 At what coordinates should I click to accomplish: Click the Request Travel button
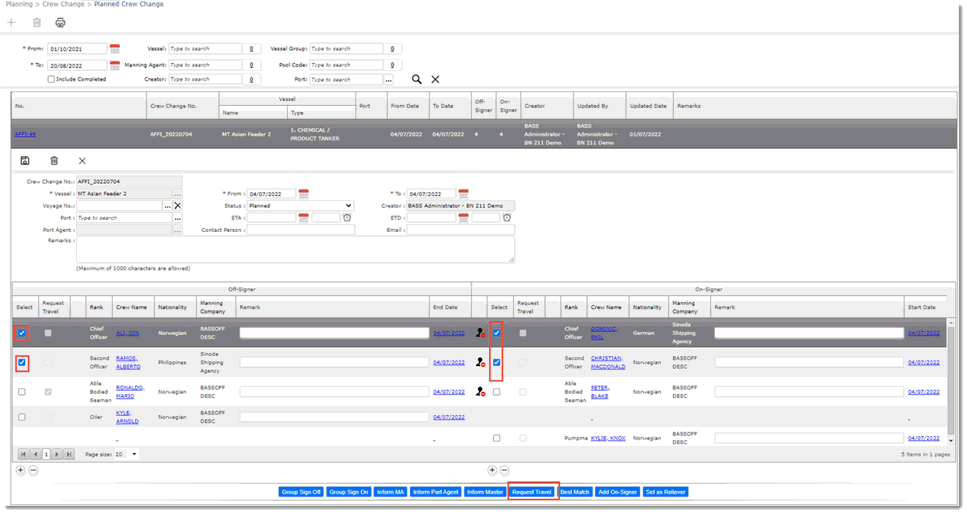click(532, 492)
